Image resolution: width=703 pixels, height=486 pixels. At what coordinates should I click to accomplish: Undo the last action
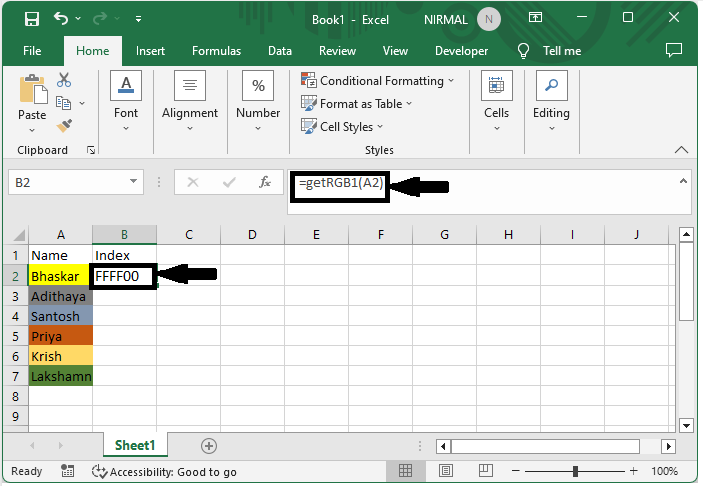61,18
